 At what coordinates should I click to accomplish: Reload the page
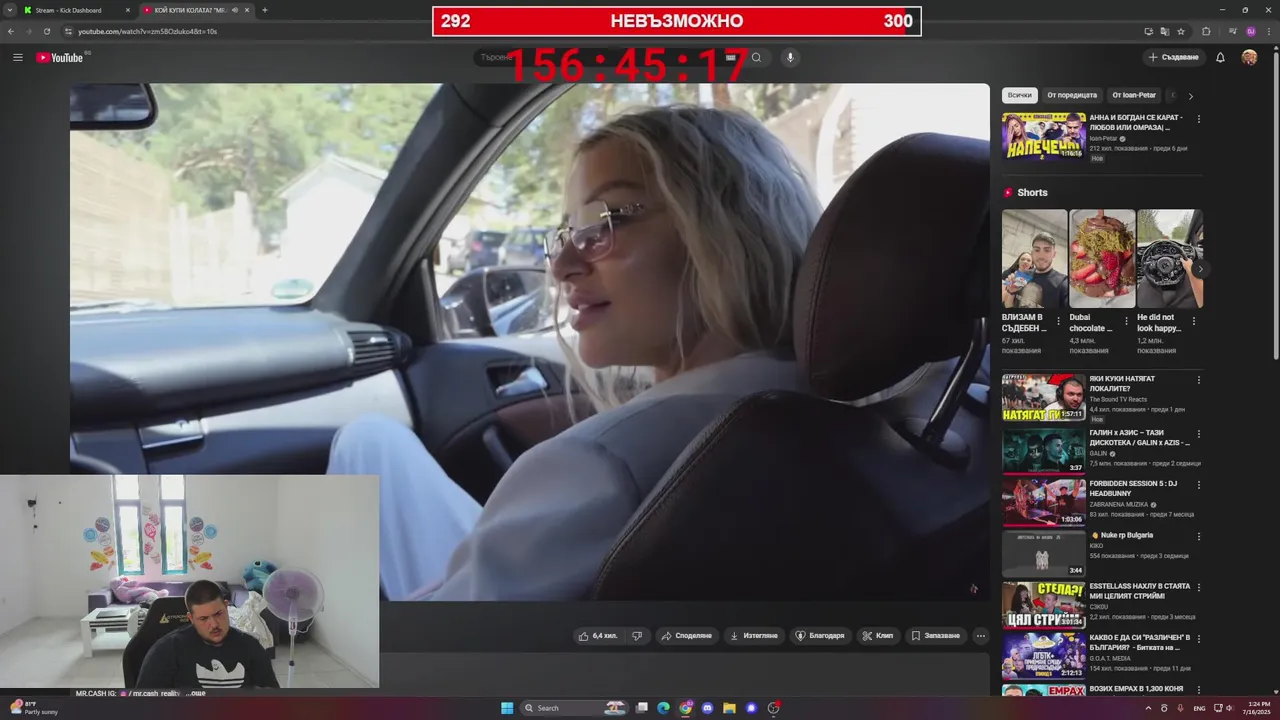pyautogui.click(x=46, y=31)
